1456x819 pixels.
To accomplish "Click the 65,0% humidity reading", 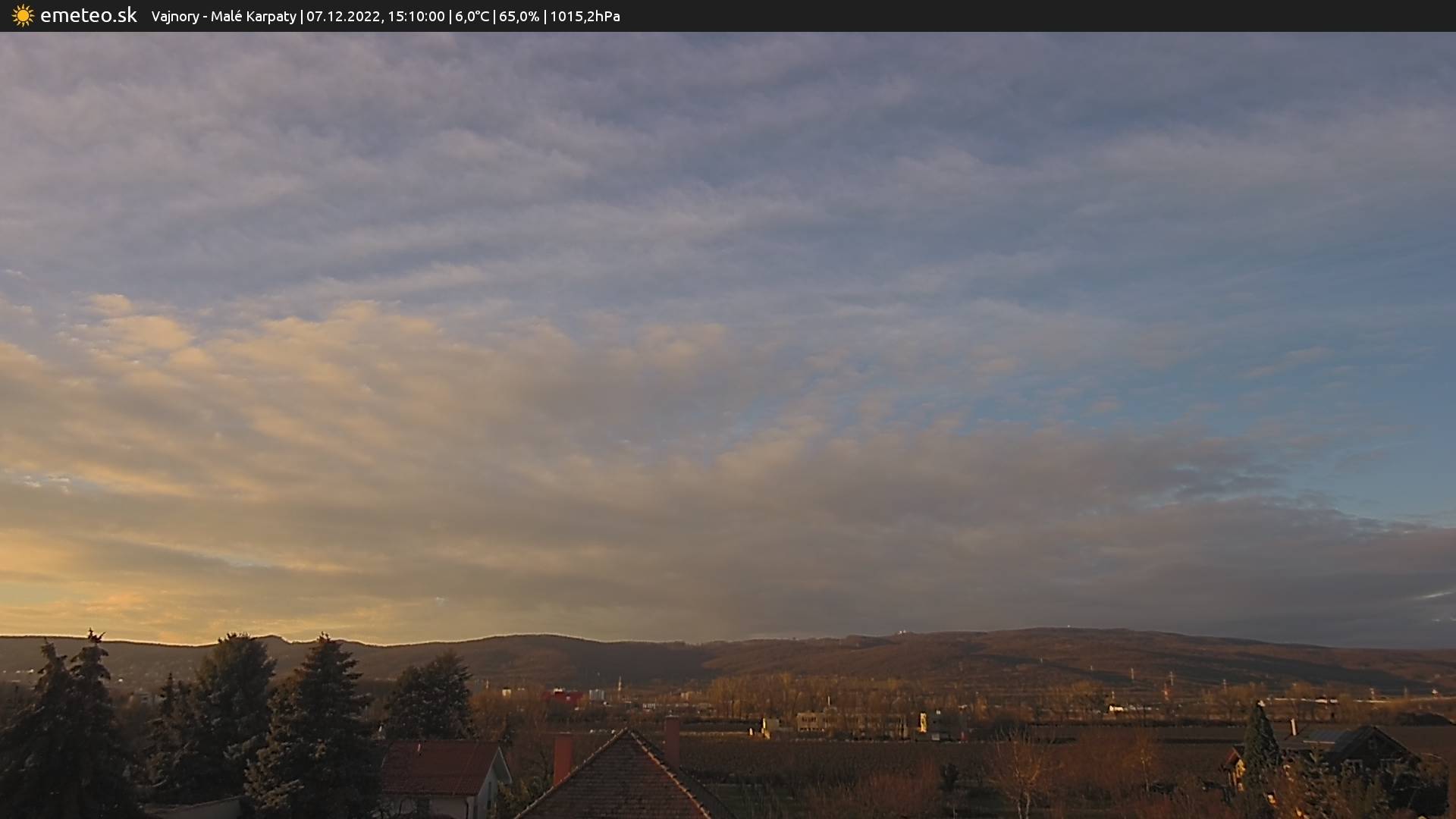I will click(x=519, y=16).
